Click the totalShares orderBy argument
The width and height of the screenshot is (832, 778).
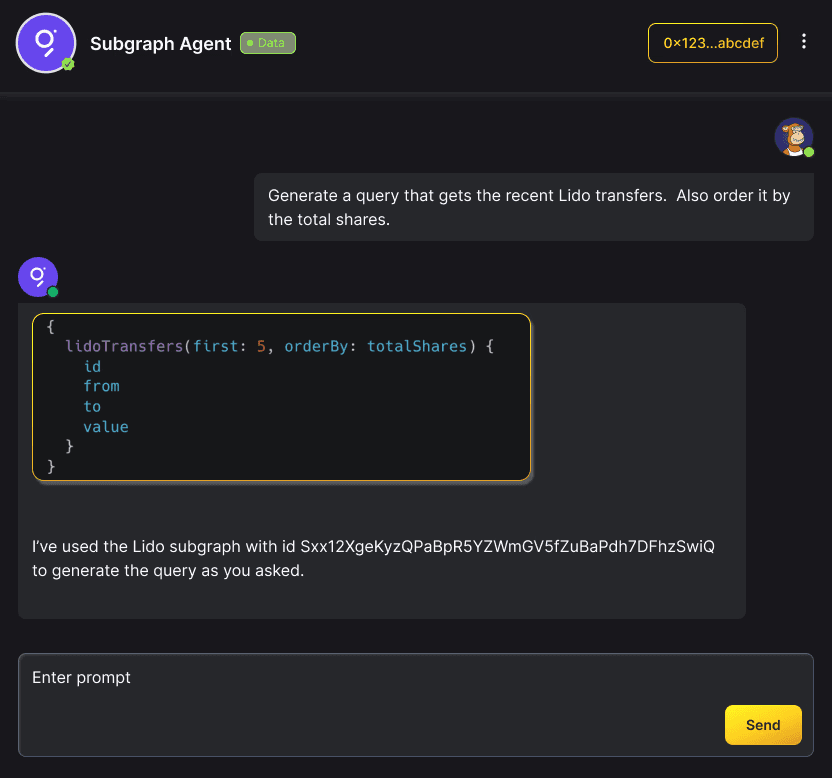(x=417, y=347)
